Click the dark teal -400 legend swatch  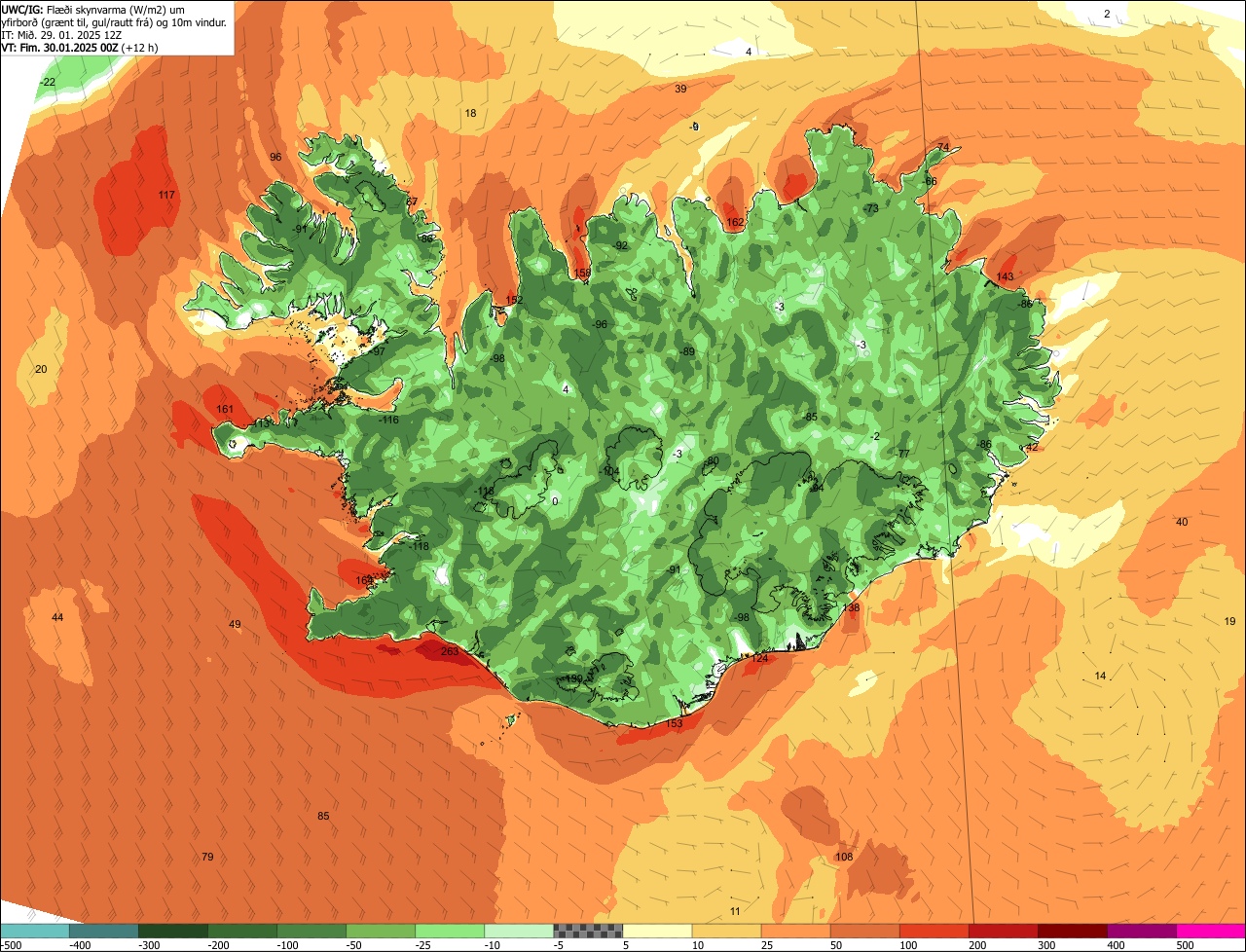coord(103,931)
